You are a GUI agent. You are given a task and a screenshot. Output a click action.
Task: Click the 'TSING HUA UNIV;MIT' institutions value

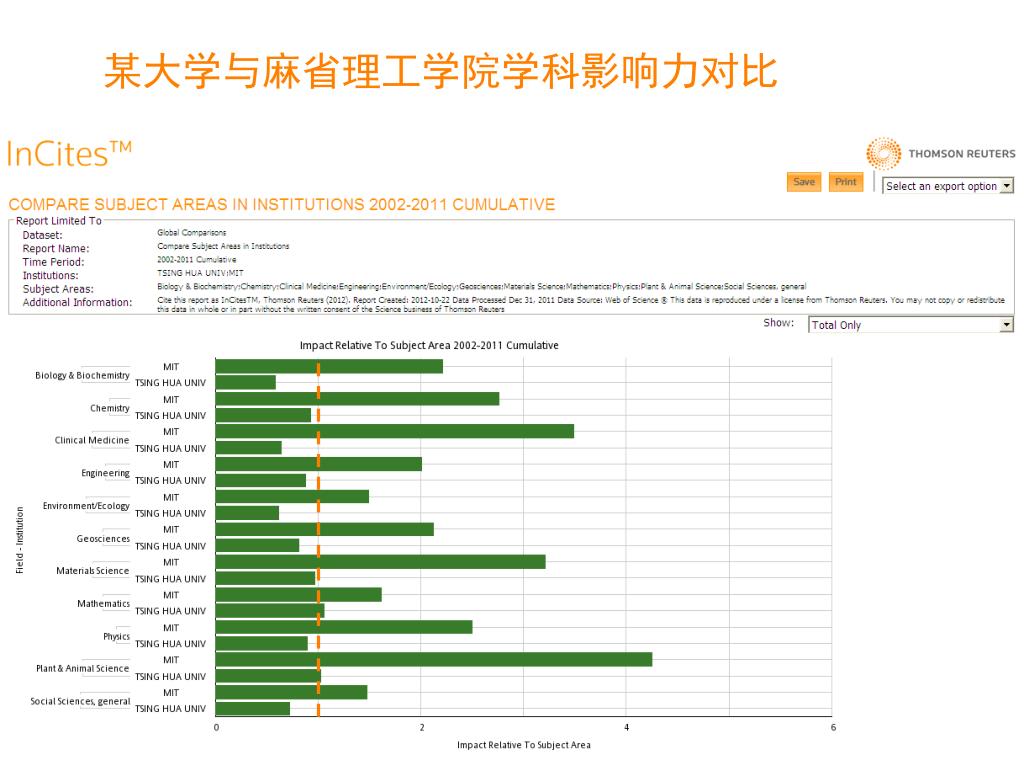click(200, 273)
